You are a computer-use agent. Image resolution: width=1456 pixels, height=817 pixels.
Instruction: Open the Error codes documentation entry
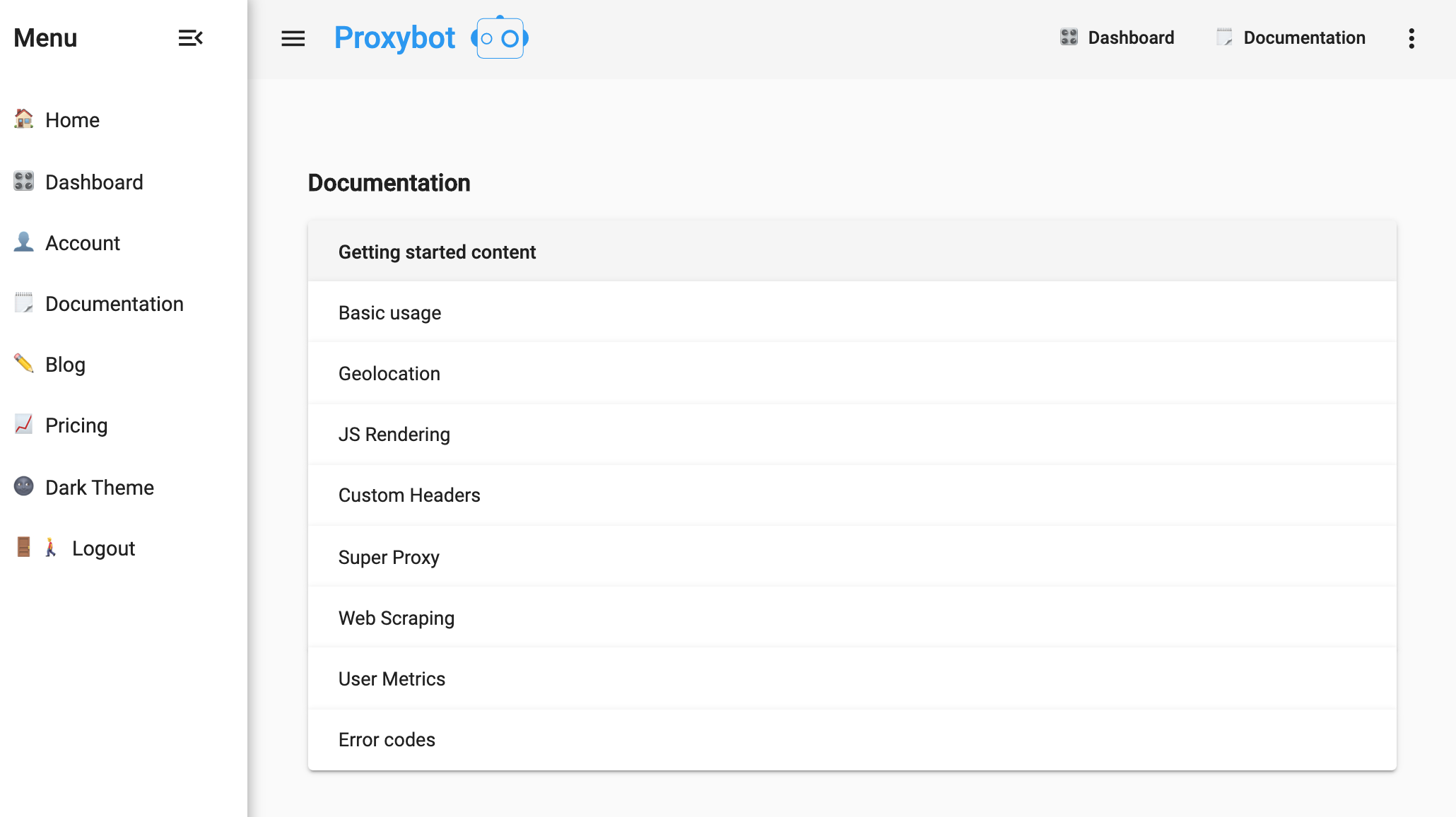[x=852, y=739]
